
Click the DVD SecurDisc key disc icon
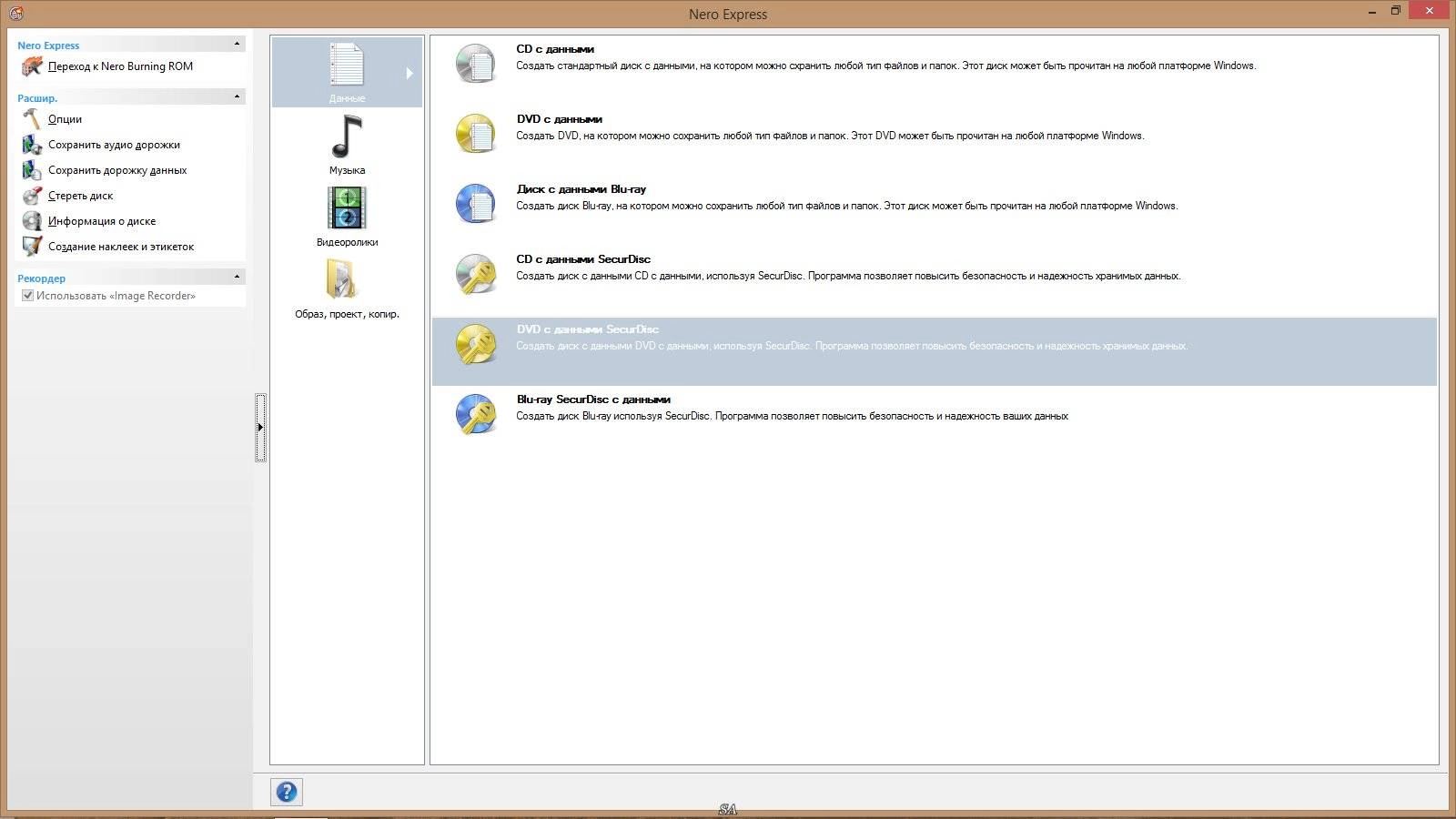coord(475,343)
